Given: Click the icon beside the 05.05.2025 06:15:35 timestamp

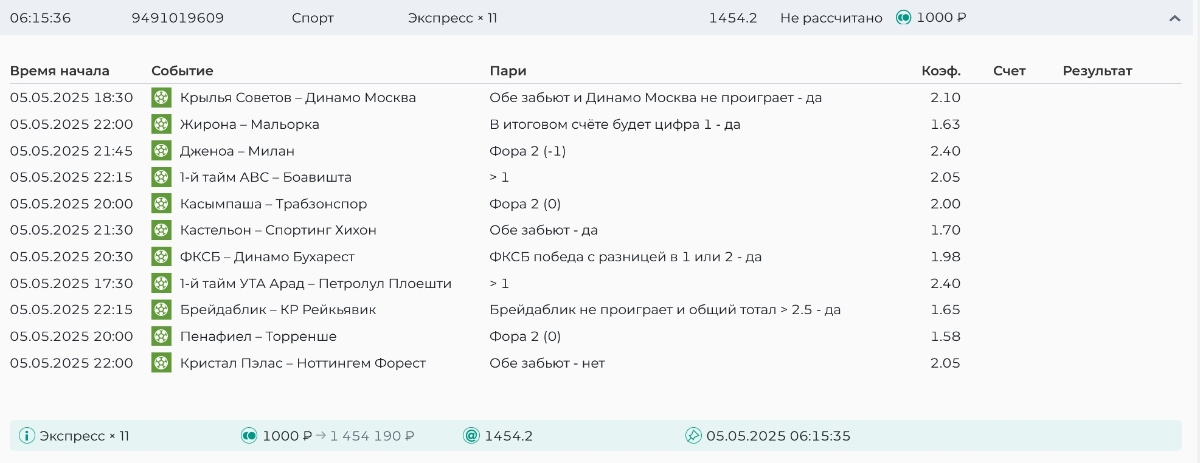Looking at the screenshot, I should 693,436.
